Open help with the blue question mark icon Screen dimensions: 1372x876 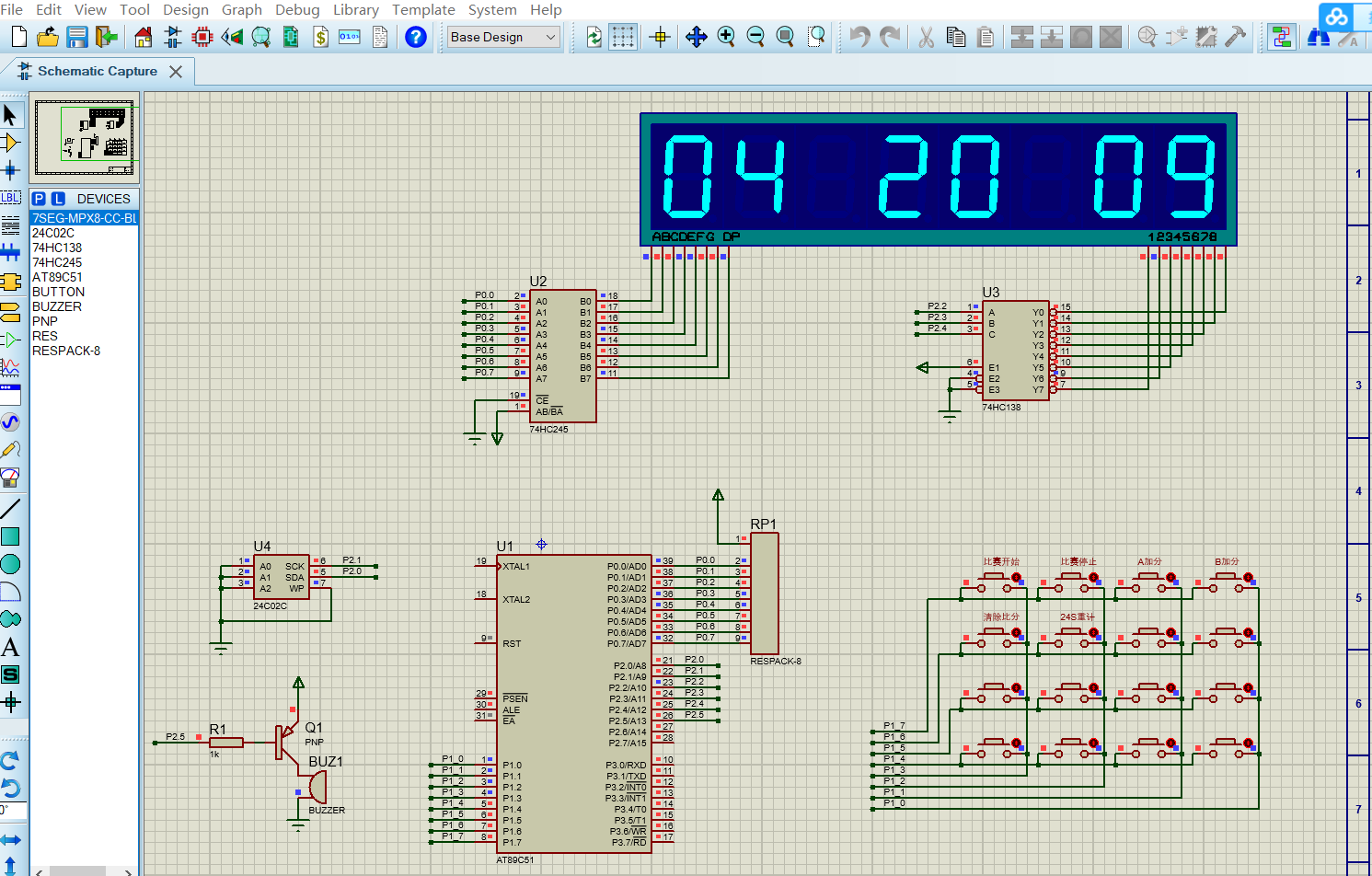pos(416,37)
